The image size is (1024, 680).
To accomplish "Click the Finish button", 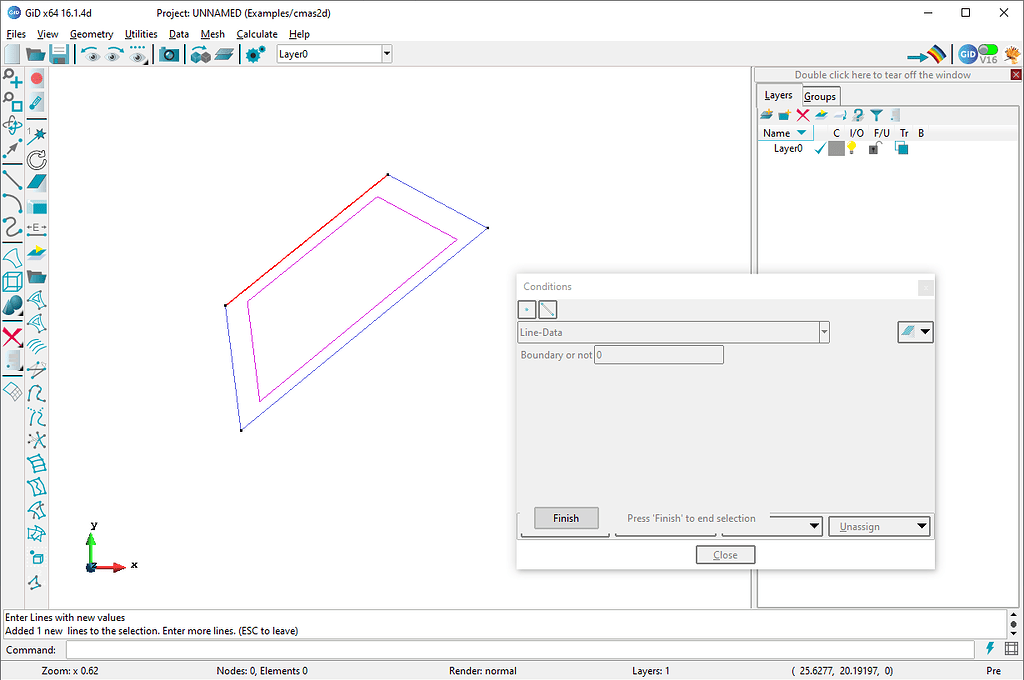I will [x=566, y=518].
